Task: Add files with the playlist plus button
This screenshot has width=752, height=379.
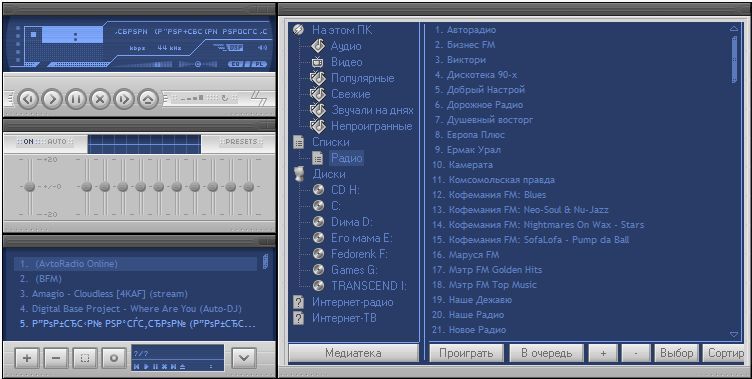Action: click(27, 358)
